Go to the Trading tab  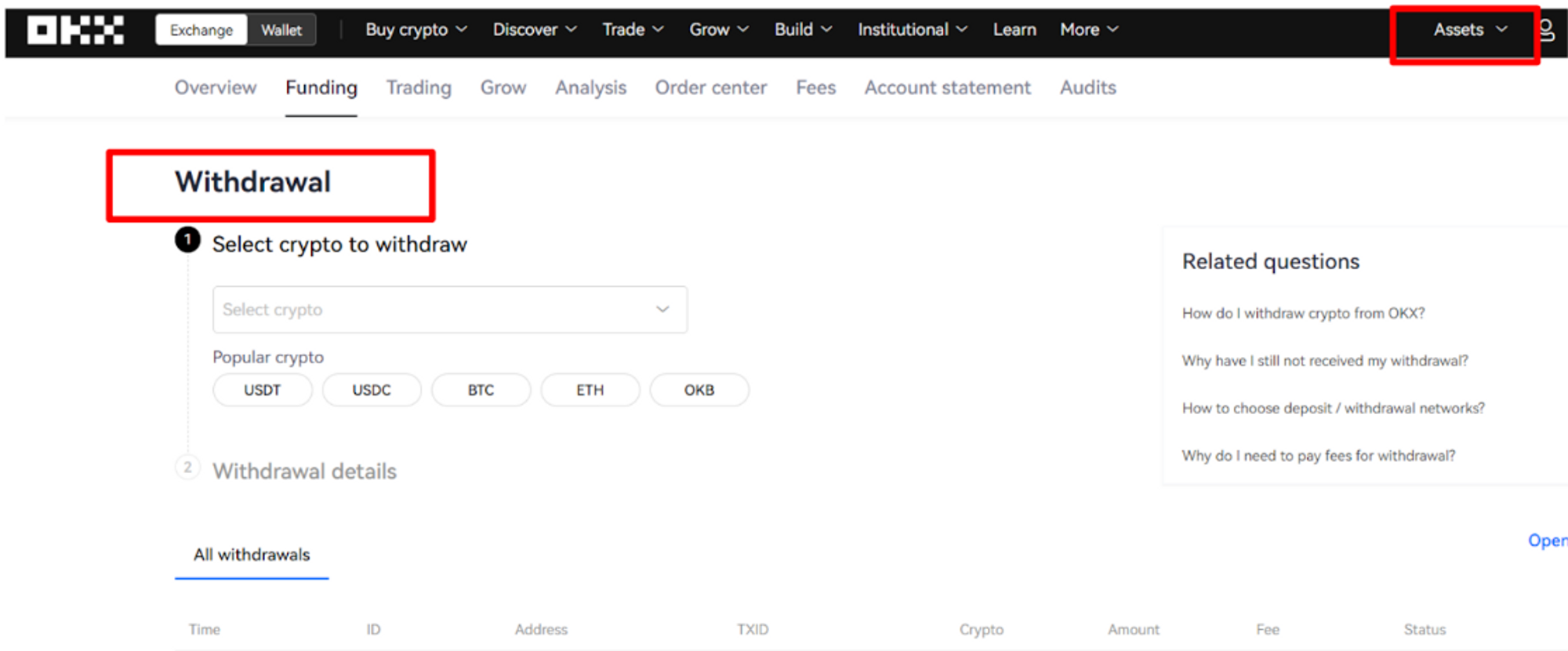tap(419, 88)
